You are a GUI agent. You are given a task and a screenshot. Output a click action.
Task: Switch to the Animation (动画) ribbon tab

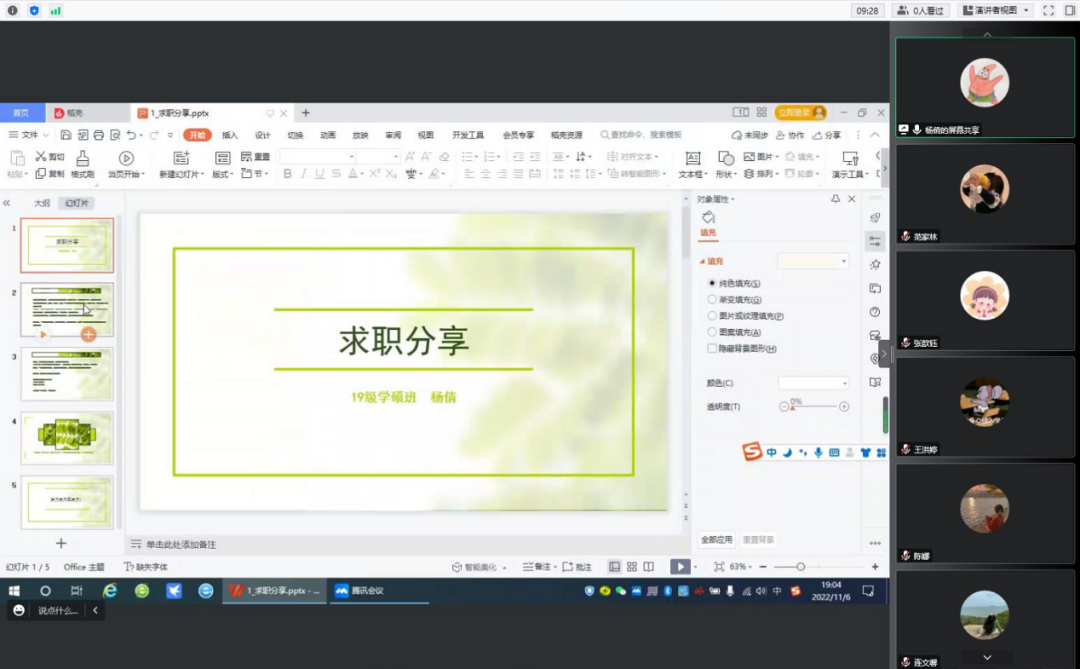tap(328, 135)
